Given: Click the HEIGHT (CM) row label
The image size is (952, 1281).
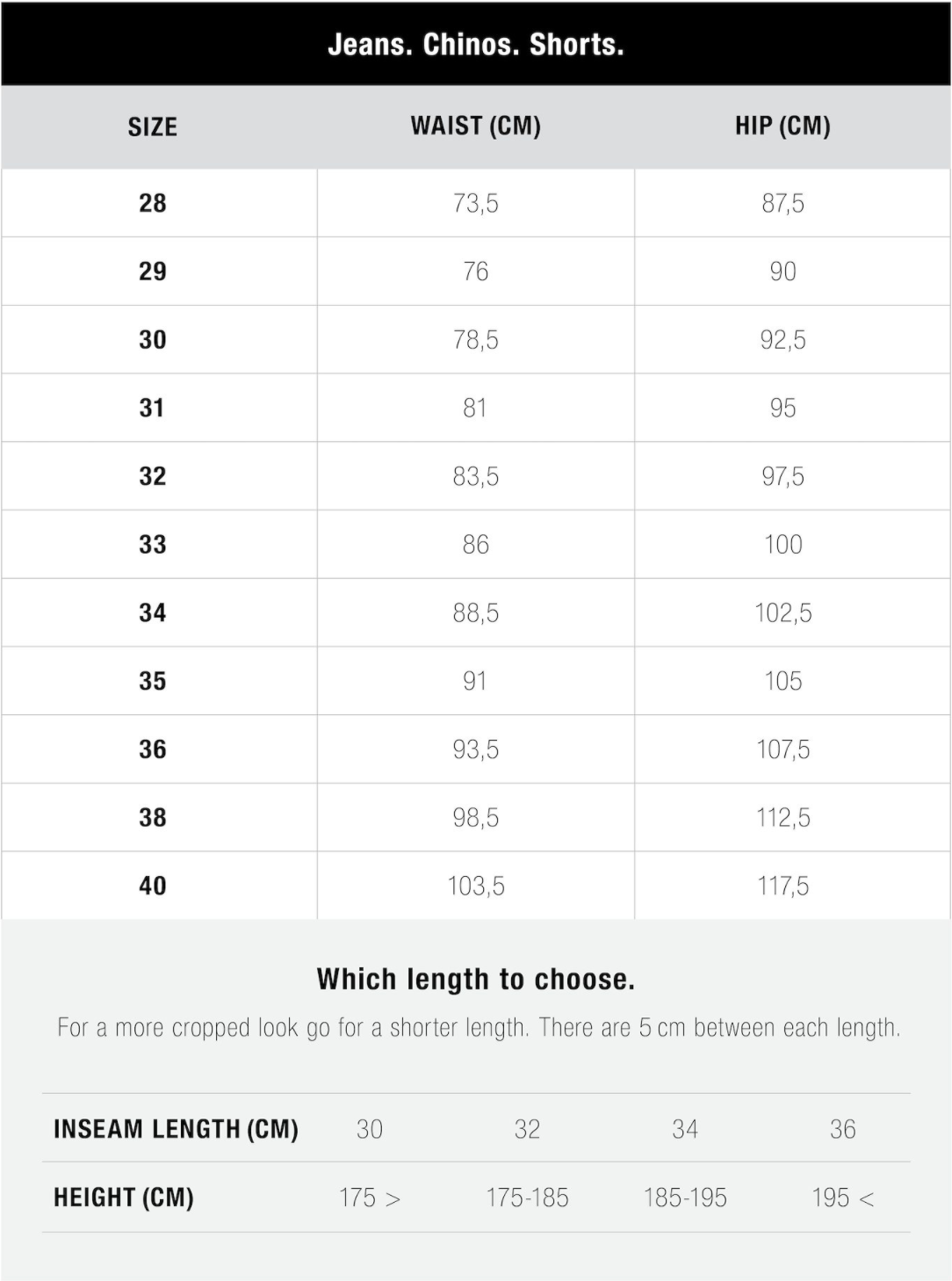Looking at the screenshot, I should click(x=124, y=1198).
